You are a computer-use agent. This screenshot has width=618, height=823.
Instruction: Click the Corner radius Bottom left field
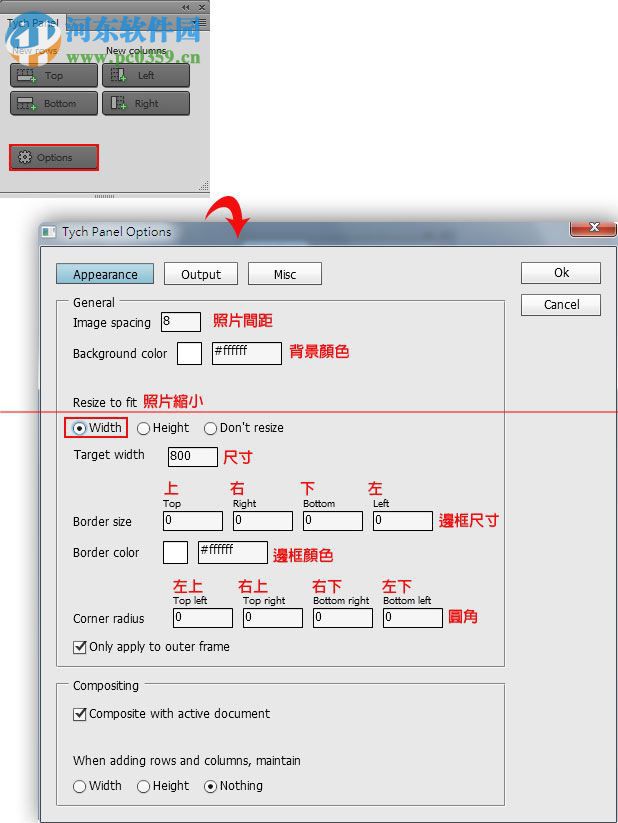tap(413, 618)
